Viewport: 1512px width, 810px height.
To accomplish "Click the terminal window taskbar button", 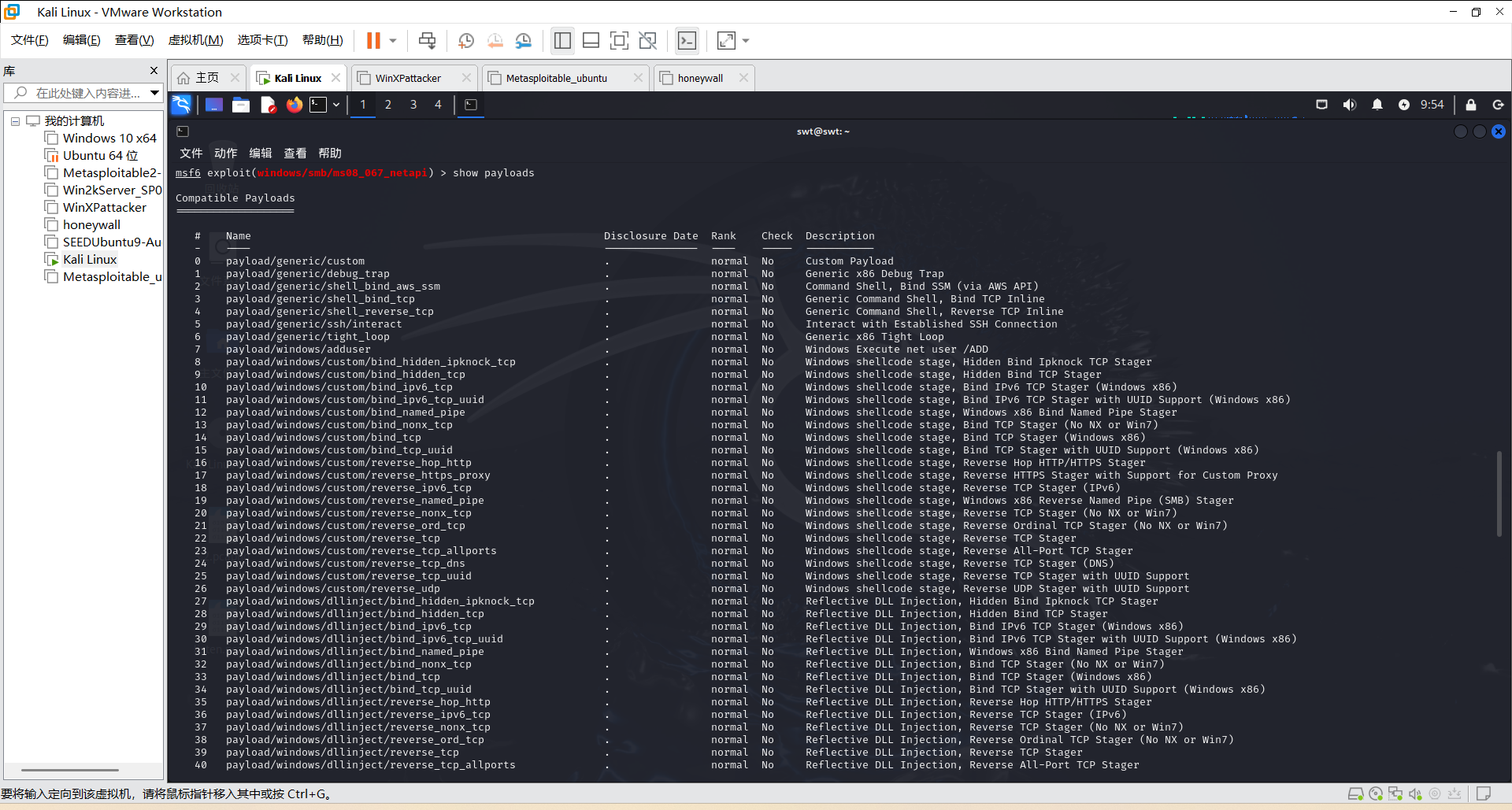I will 471,105.
